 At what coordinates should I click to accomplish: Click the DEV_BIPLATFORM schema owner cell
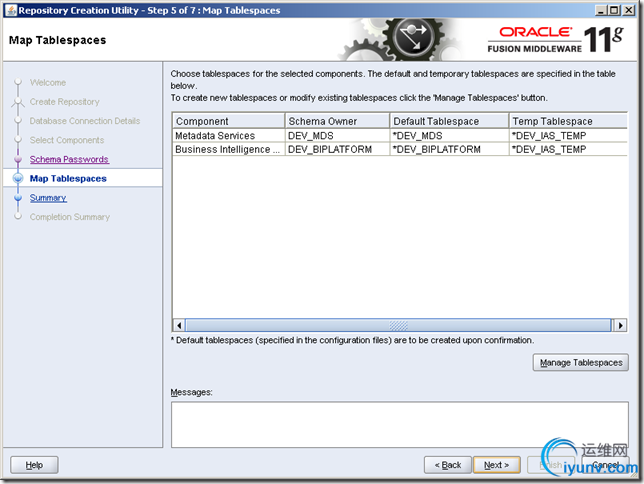tap(337, 149)
